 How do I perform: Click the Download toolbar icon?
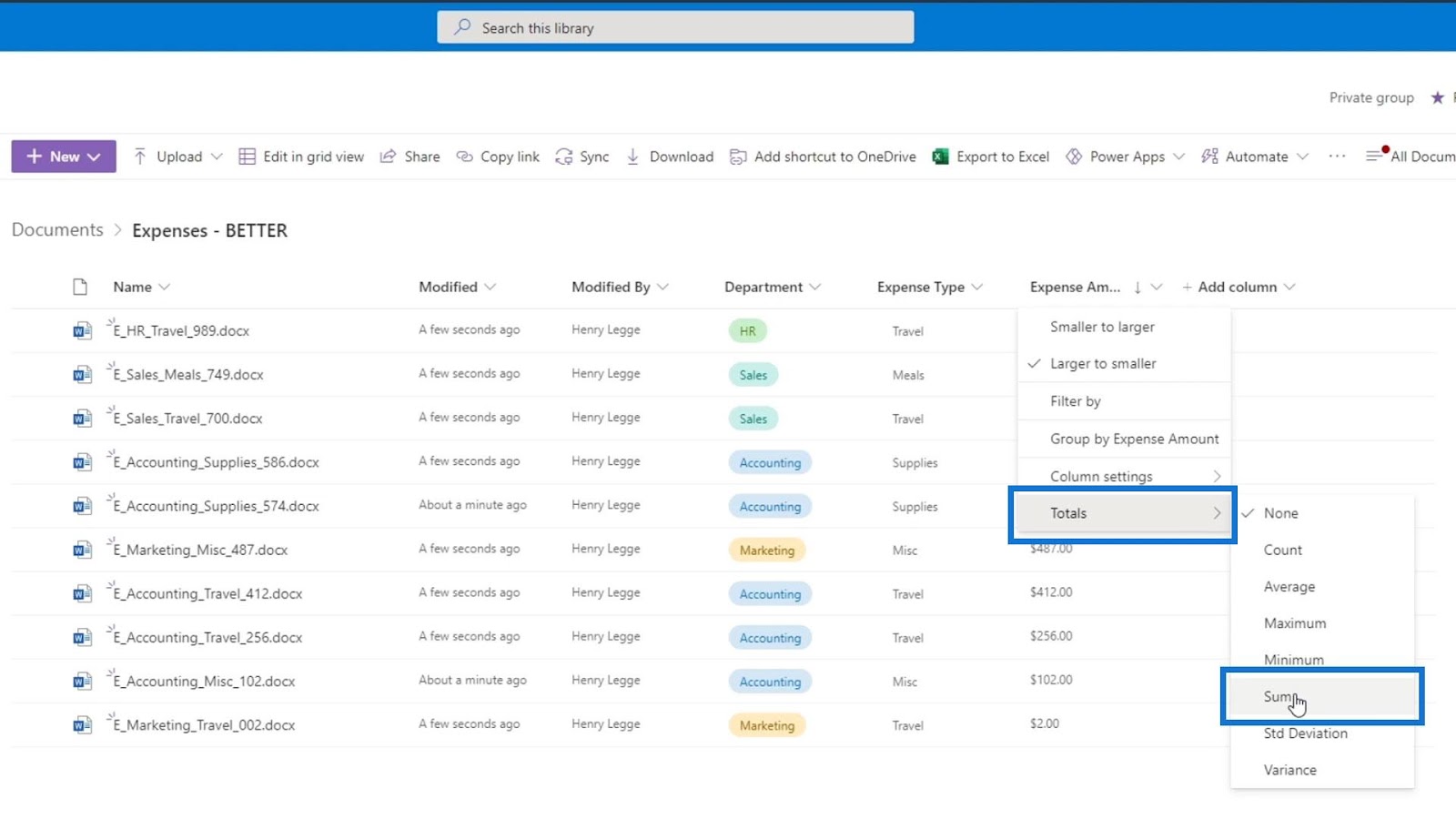pyautogui.click(x=633, y=157)
